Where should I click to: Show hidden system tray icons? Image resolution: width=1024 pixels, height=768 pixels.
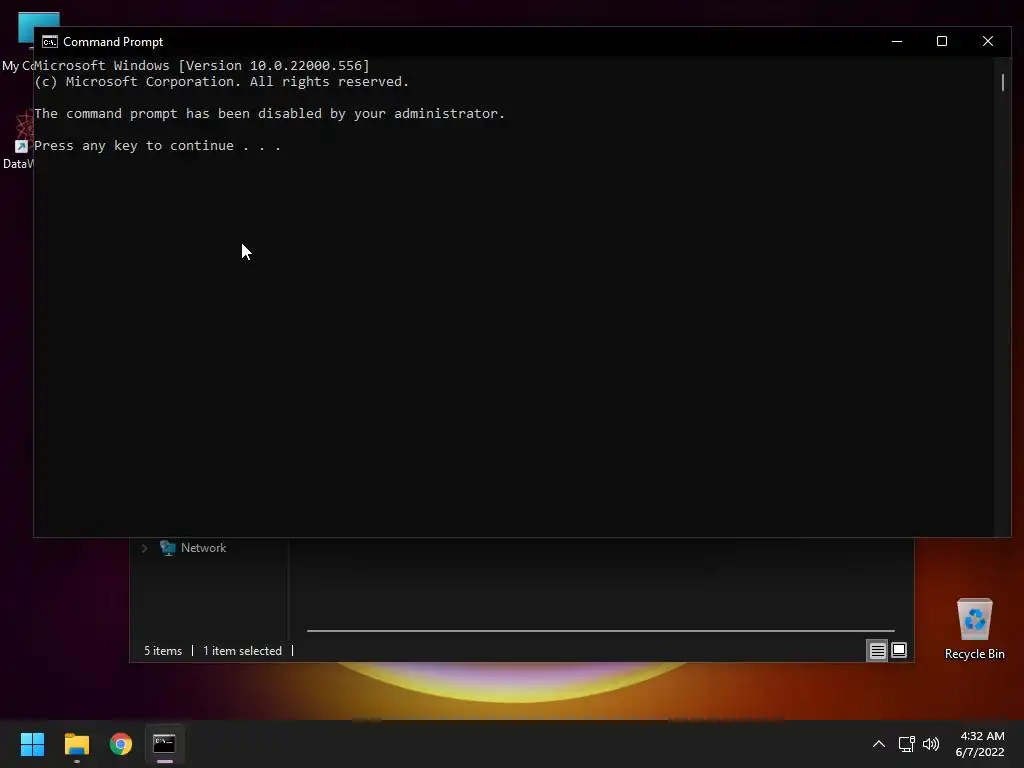click(879, 744)
